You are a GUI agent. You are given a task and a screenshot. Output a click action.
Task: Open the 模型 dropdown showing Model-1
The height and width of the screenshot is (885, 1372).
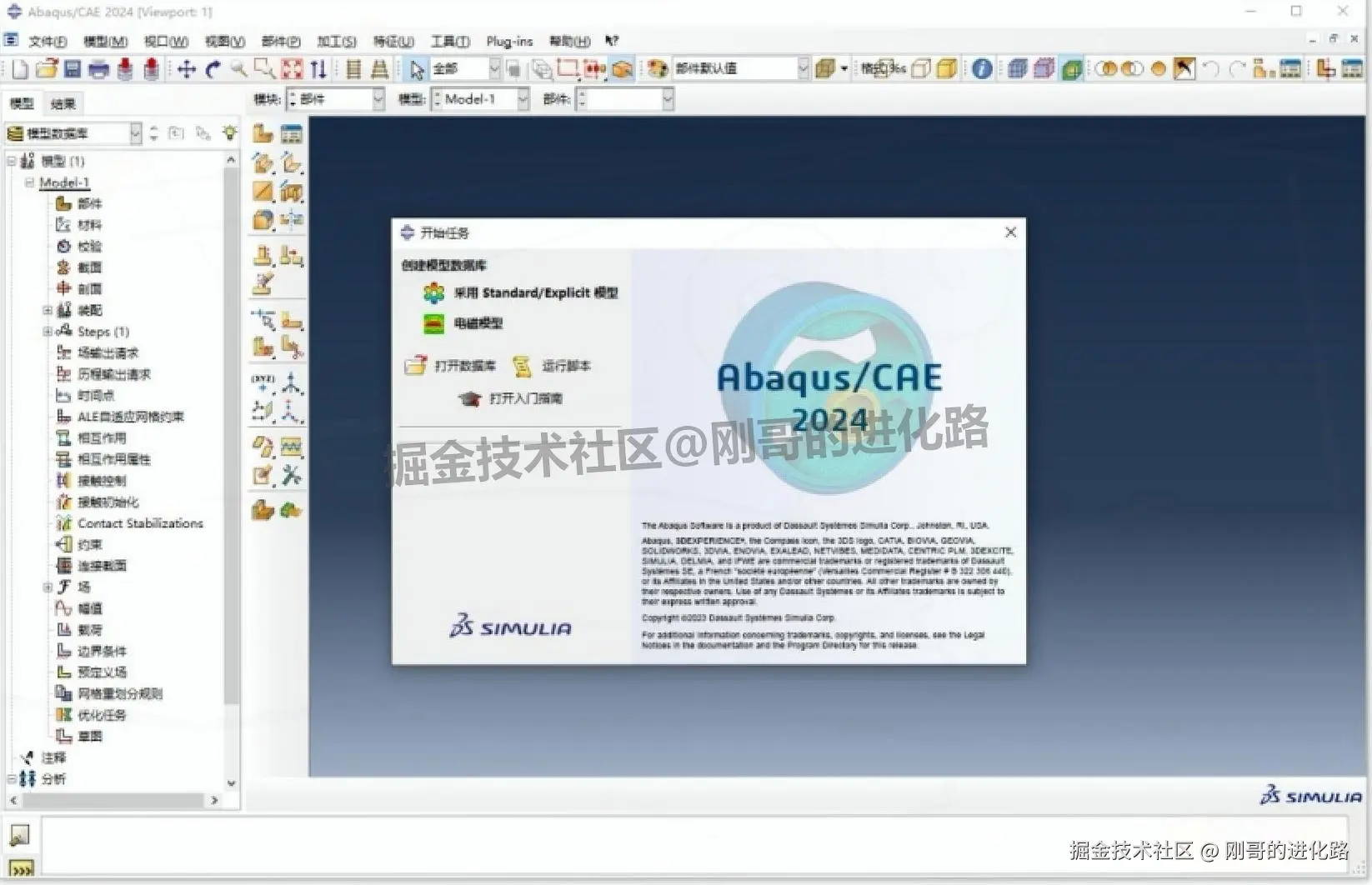pyautogui.click(x=523, y=98)
